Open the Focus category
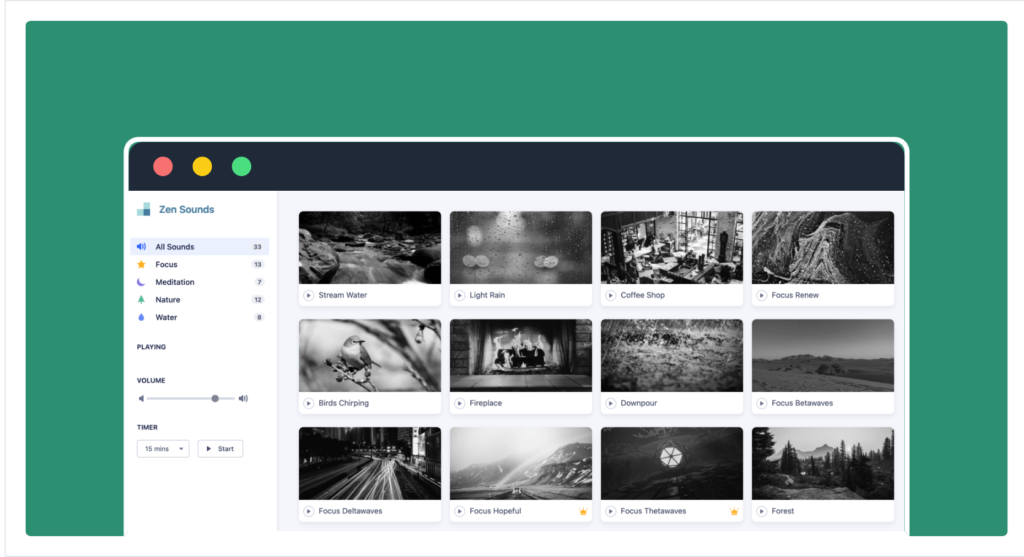The image size is (1024, 557). pyautogui.click(x=200, y=264)
